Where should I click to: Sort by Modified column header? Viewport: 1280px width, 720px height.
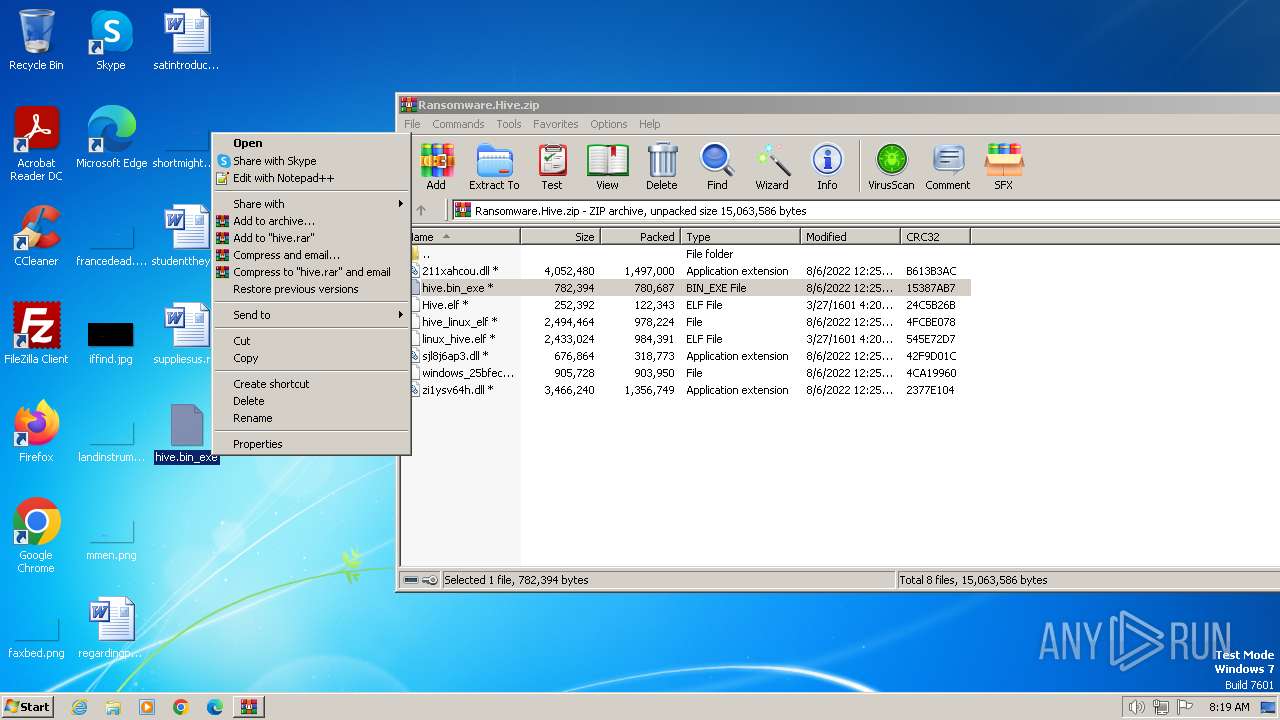coord(850,237)
